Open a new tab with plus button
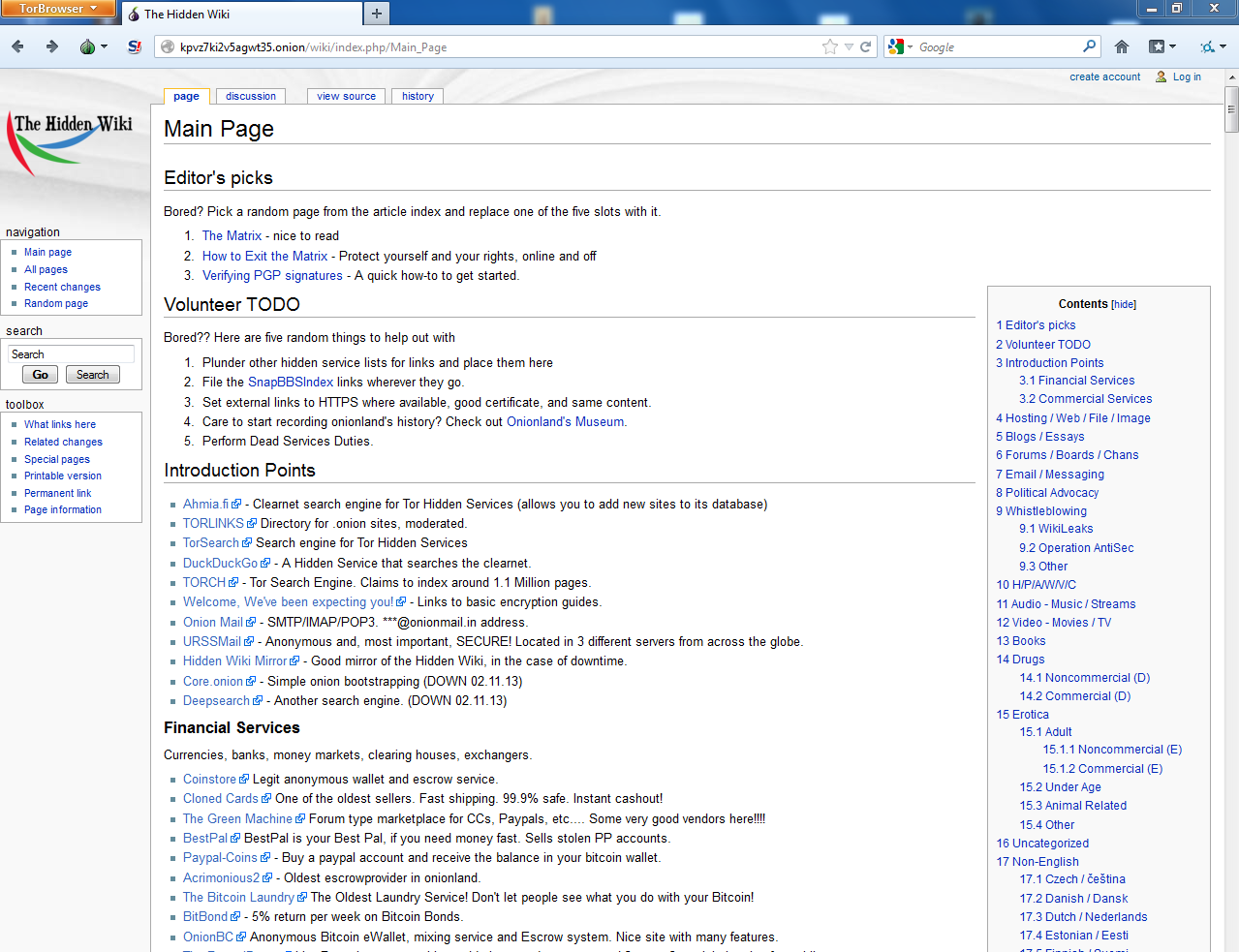 point(377,14)
